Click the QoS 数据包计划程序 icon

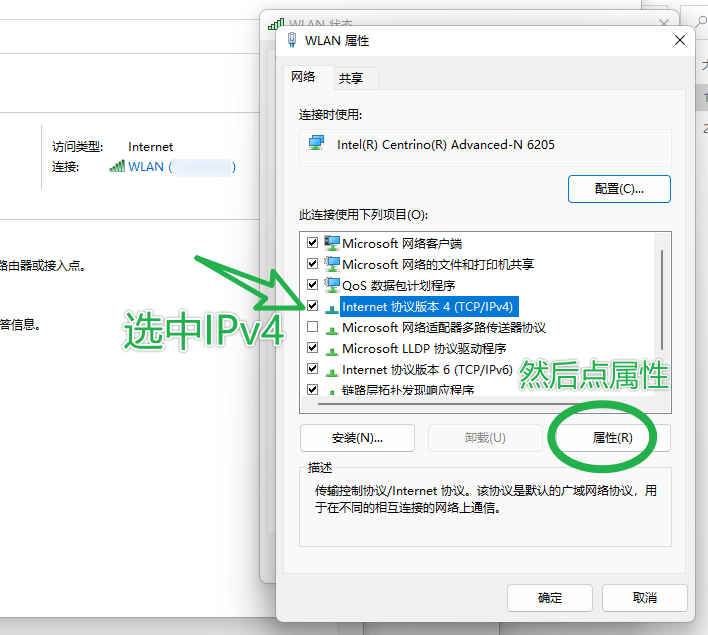pyautogui.click(x=332, y=285)
